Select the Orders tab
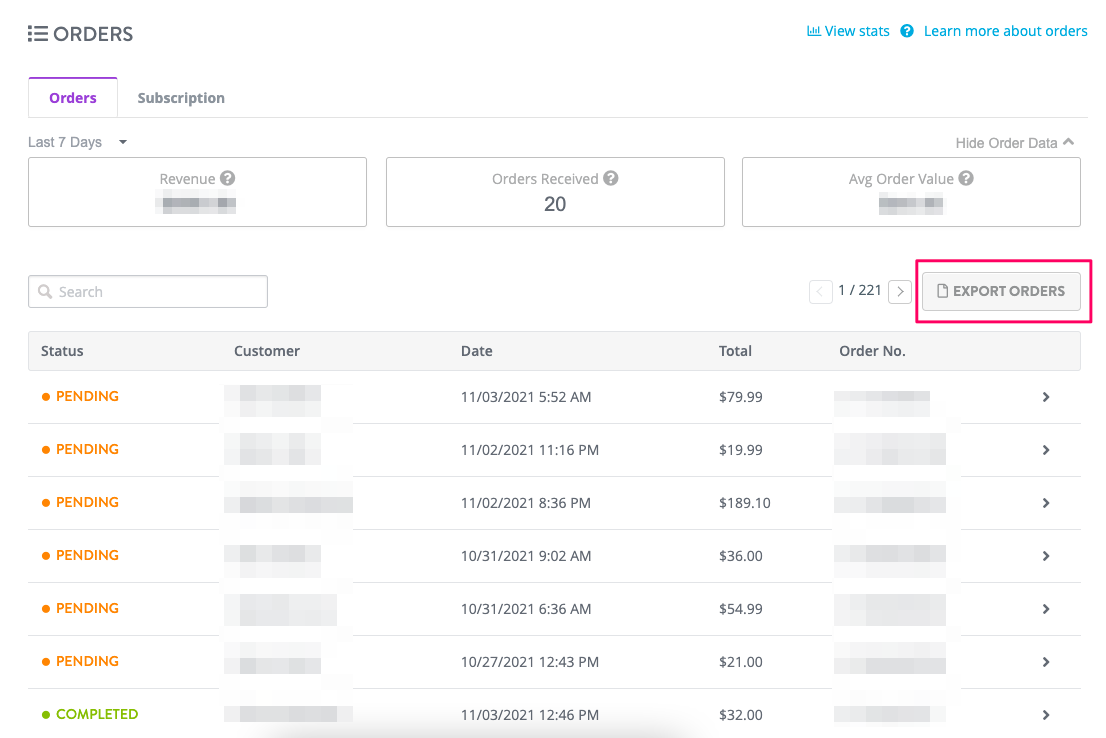The image size is (1106, 738). (x=72, y=97)
